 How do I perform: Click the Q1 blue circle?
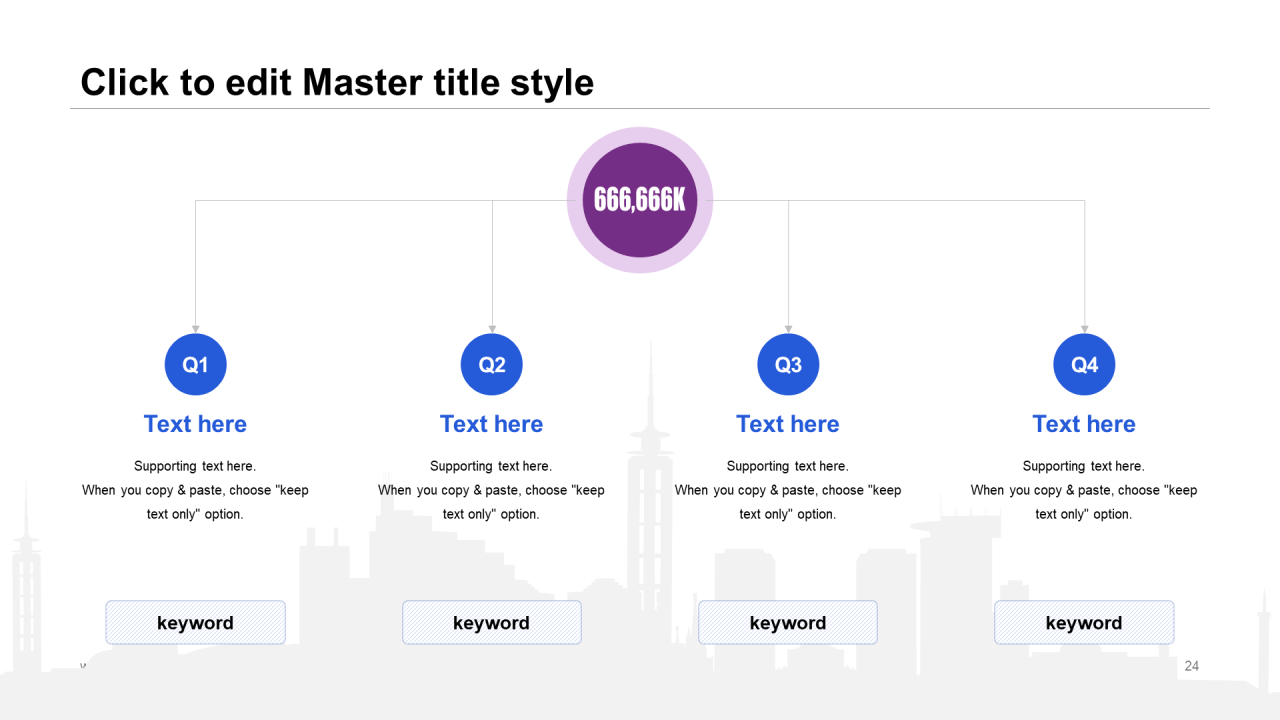pyautogui.click(x=196, y=365)
